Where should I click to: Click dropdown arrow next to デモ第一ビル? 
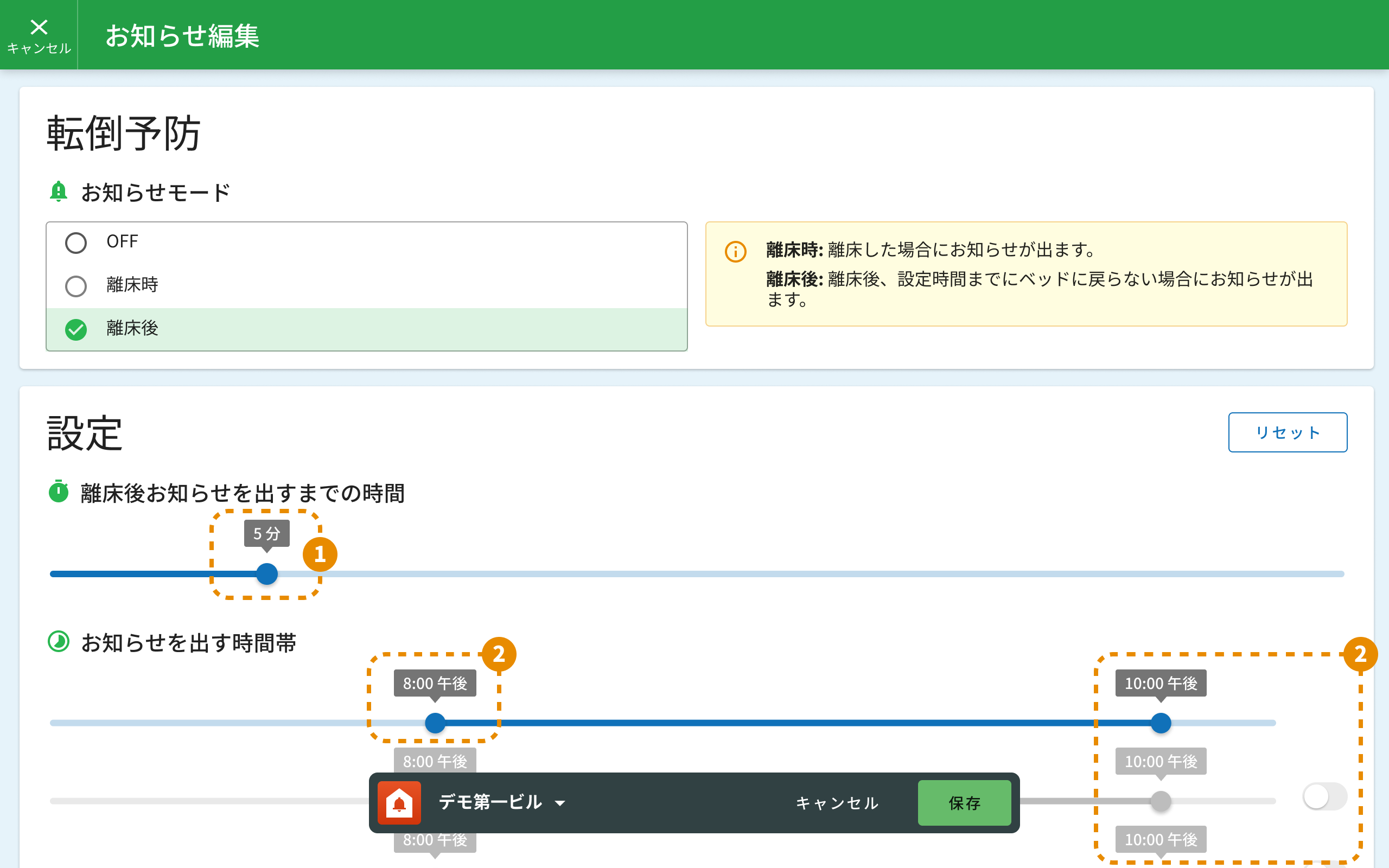(560, 803)
